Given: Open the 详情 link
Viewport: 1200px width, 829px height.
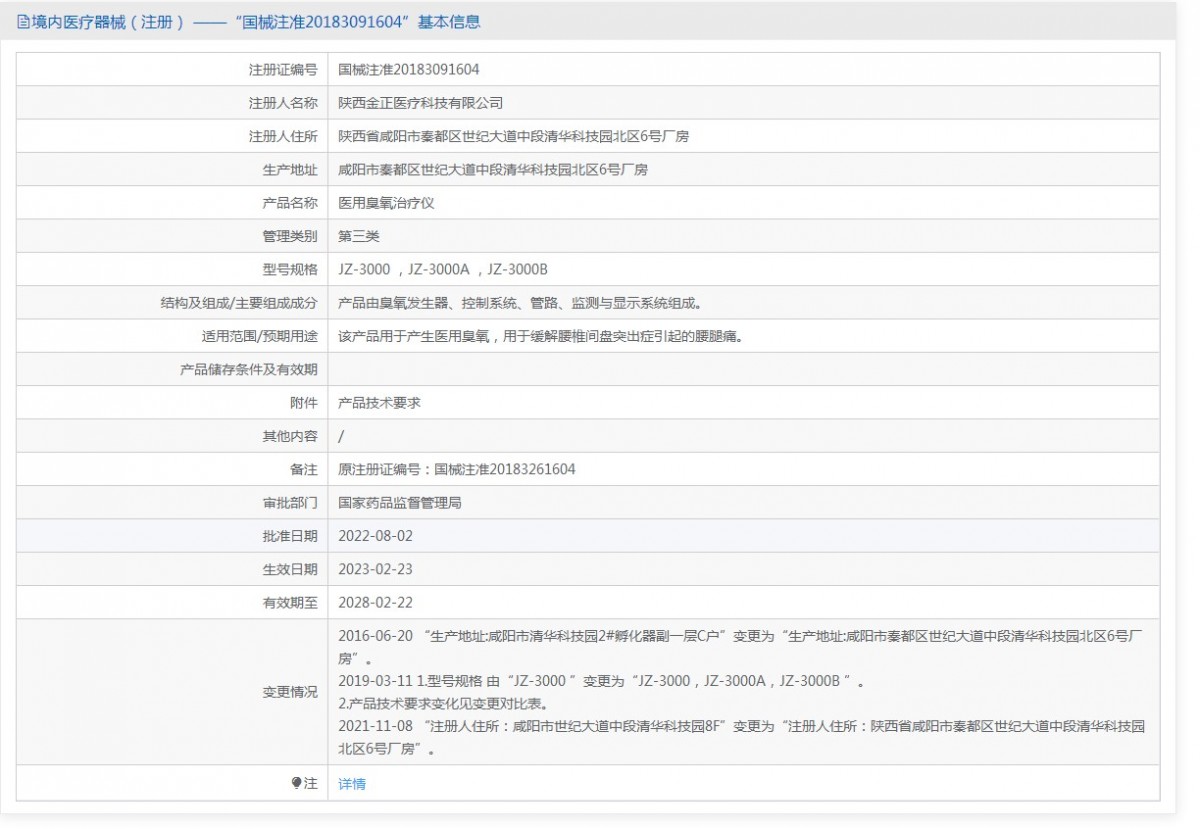Looking at the screenshot, I should coord(352,784).
